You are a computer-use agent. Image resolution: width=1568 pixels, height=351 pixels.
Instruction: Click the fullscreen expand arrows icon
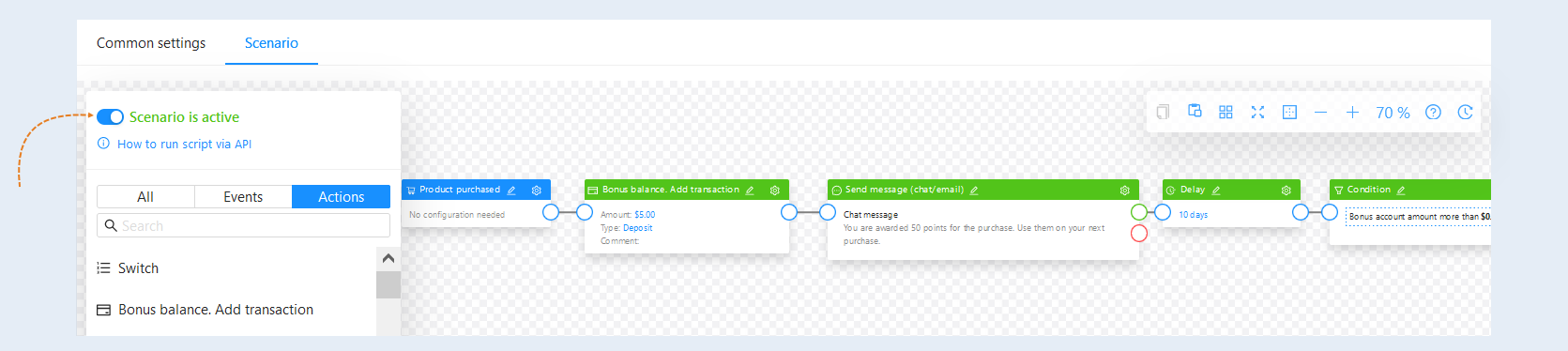(x=1257, y=112)
